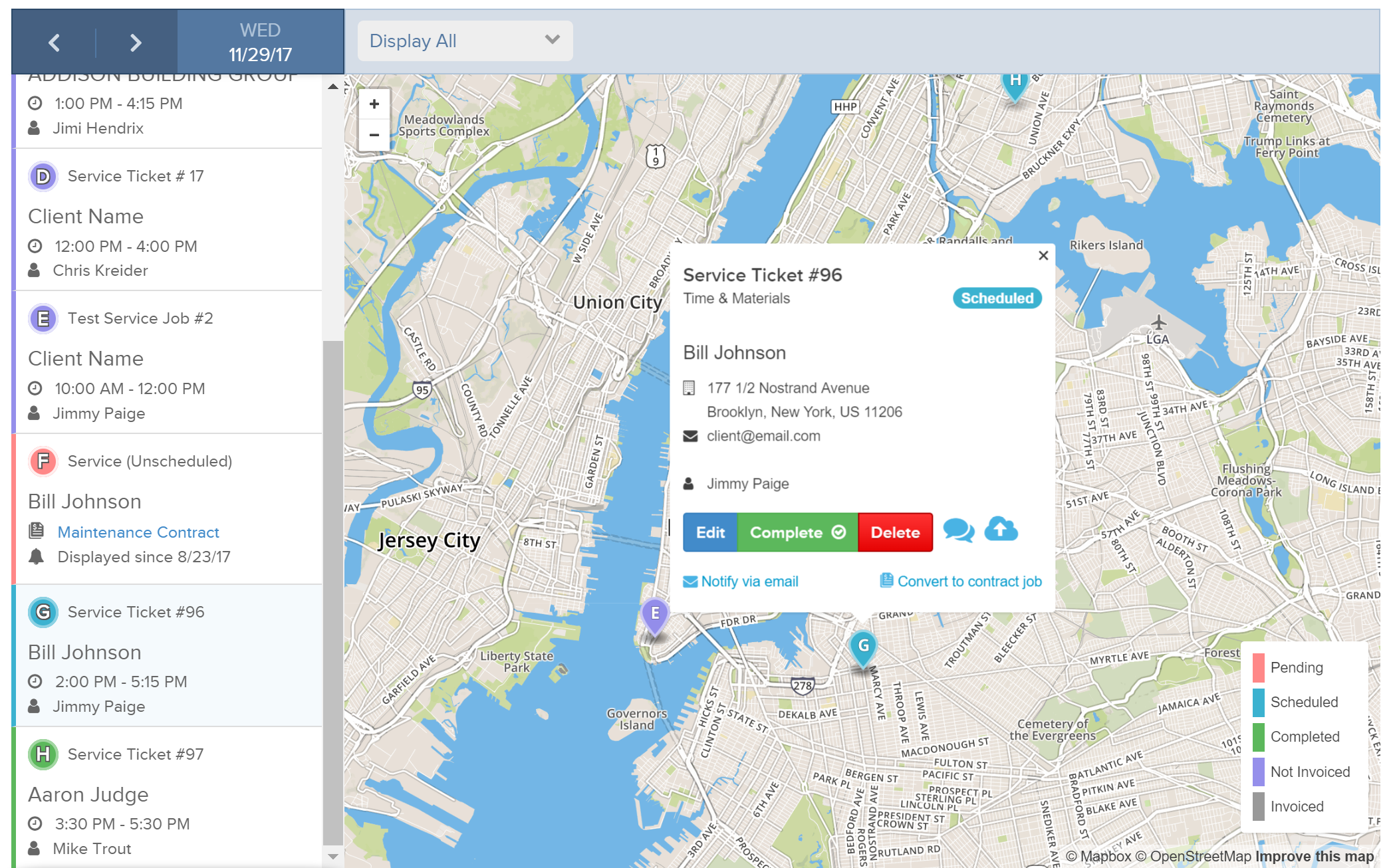Select Service Ticket # 17 title

click(x=136, y=176)
